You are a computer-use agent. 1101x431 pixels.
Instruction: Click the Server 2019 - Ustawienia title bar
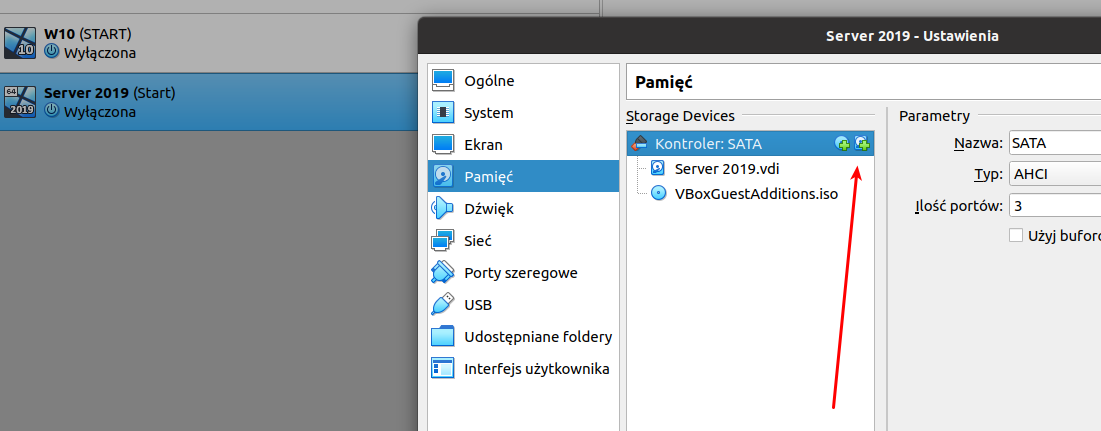[x=759, y=36]
